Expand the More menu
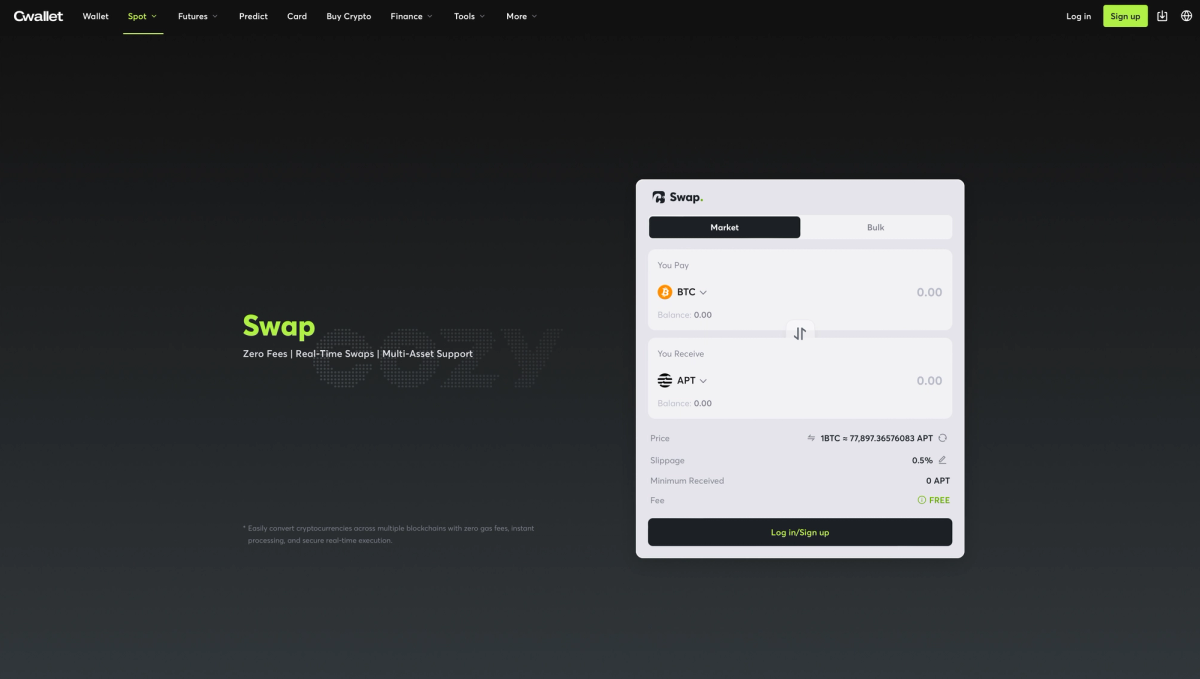This screenshot has width=1200, height=679. point(521,16)
